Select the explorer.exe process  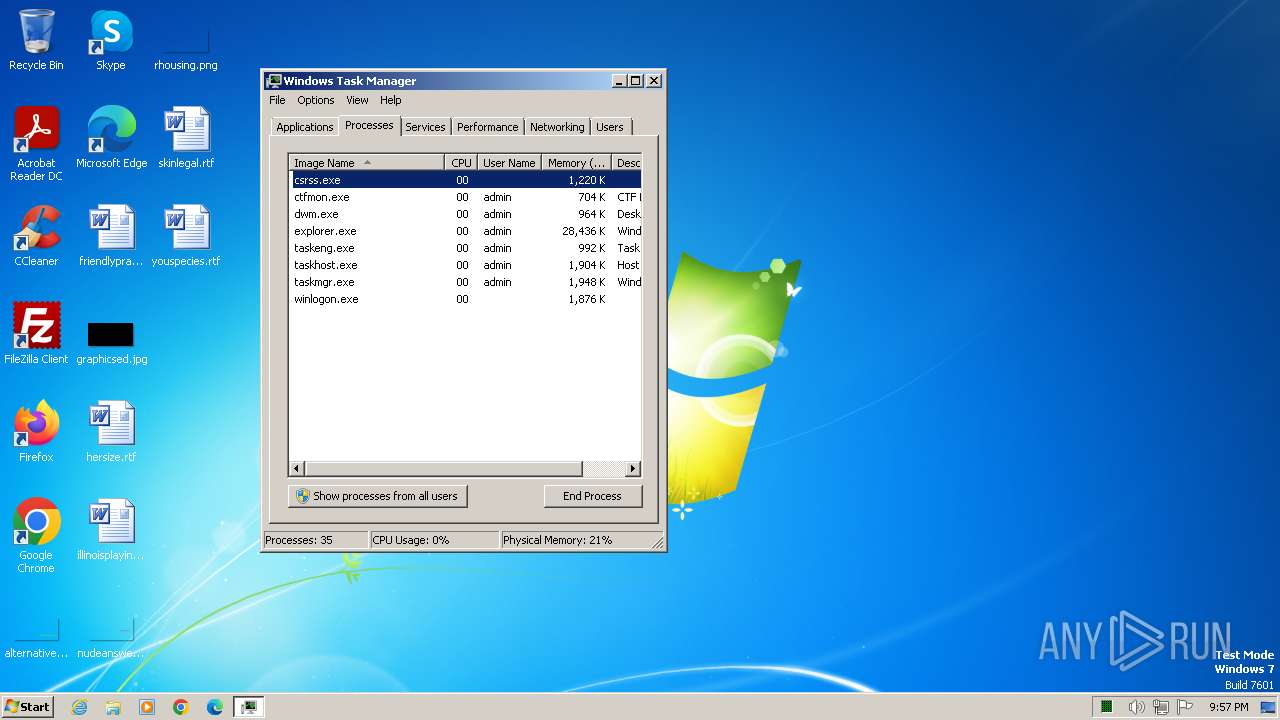coord(465,231)
